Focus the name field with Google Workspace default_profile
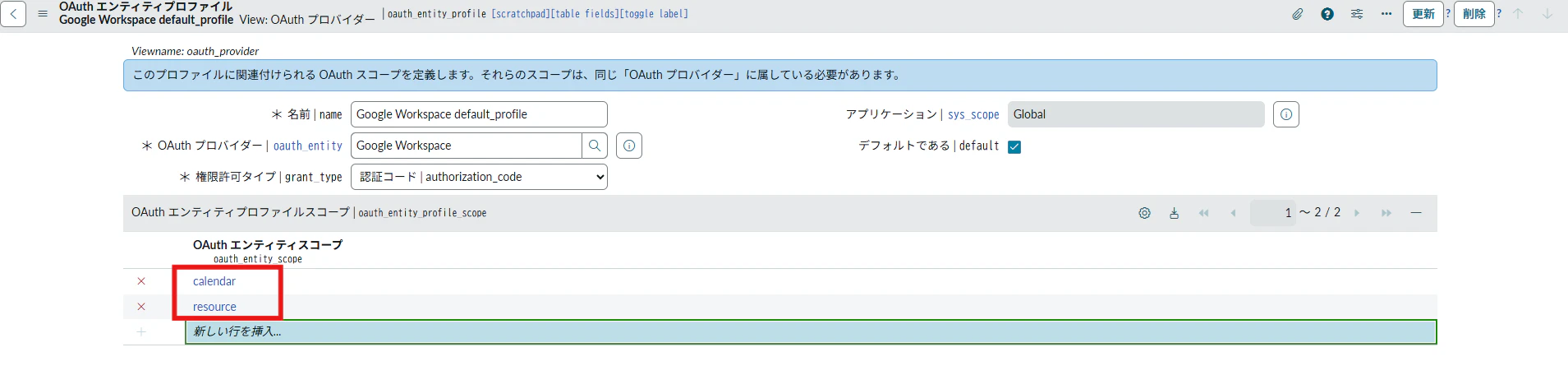The width and height of the screenshot is (1568, 375). coord(479,114)
